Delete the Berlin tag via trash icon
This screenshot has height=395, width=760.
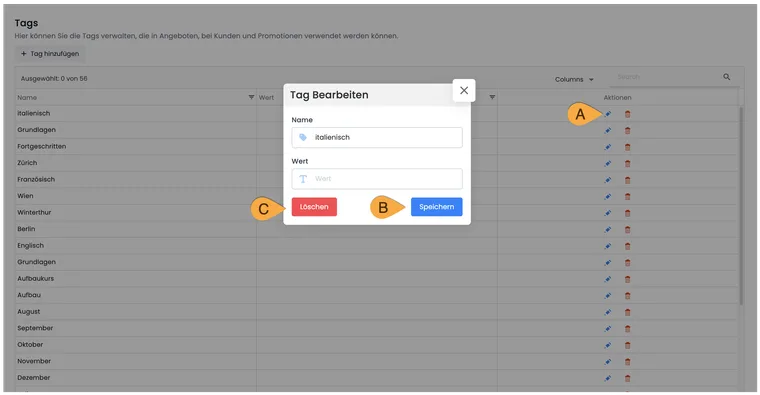click(x=628, y=230)
